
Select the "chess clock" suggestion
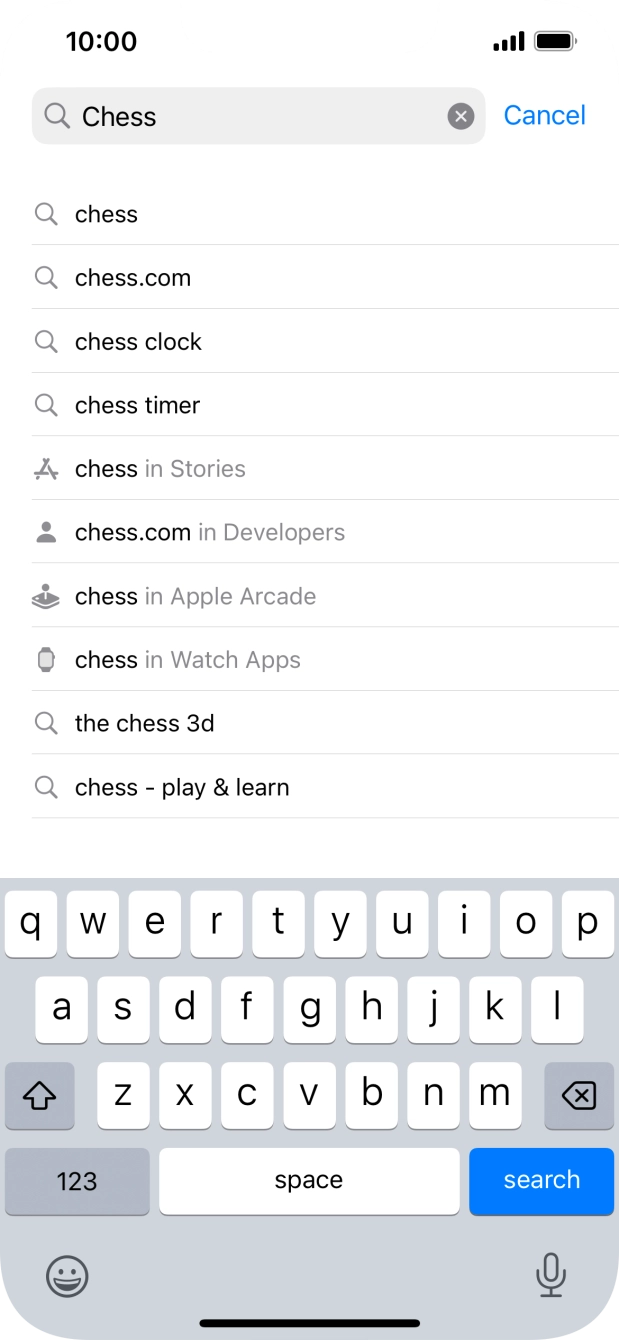tap(138, 341)
